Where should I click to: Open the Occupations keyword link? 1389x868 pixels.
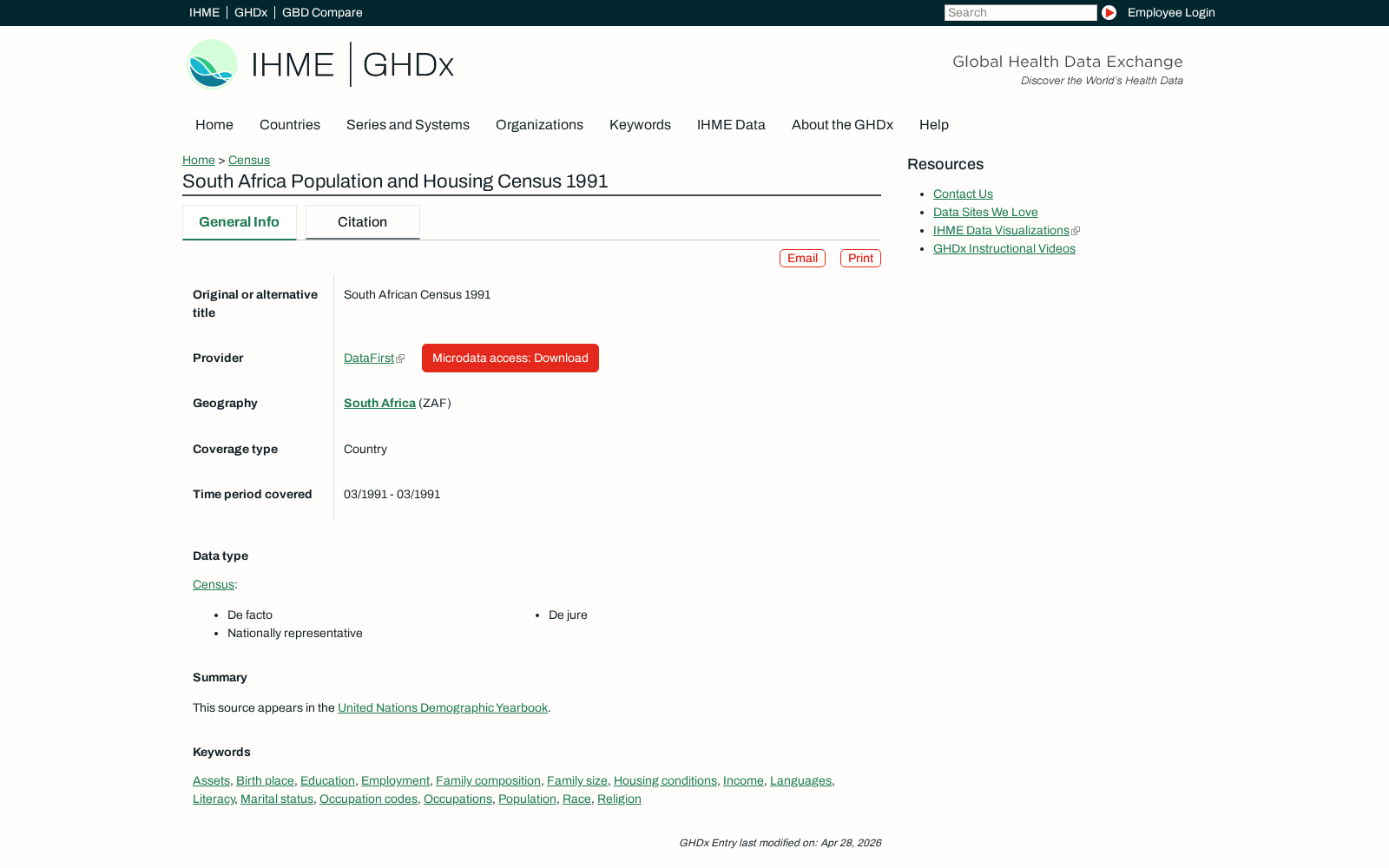click(458, 799)
